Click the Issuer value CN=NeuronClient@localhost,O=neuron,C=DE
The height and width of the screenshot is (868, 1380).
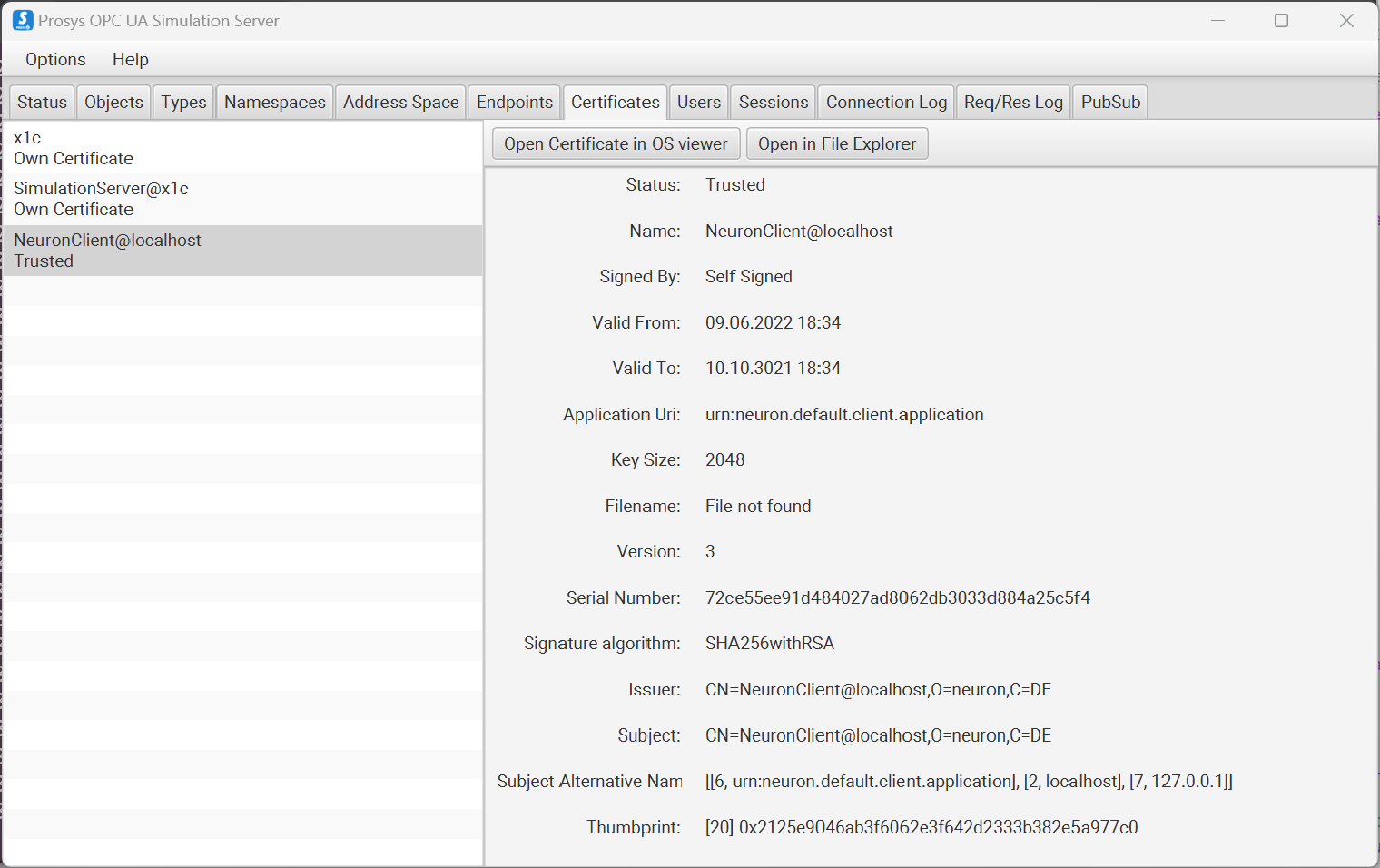[x=878, y=689]
